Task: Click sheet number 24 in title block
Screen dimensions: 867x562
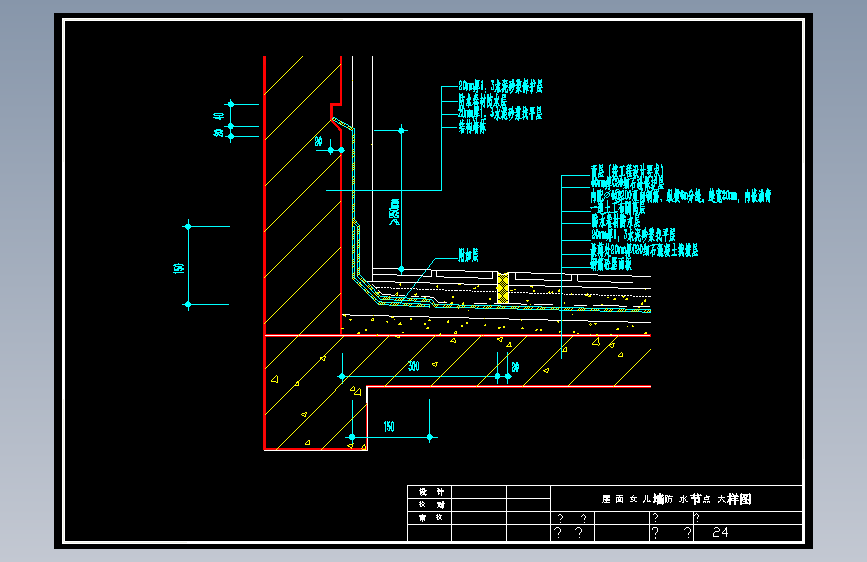Action: point(720,533)
